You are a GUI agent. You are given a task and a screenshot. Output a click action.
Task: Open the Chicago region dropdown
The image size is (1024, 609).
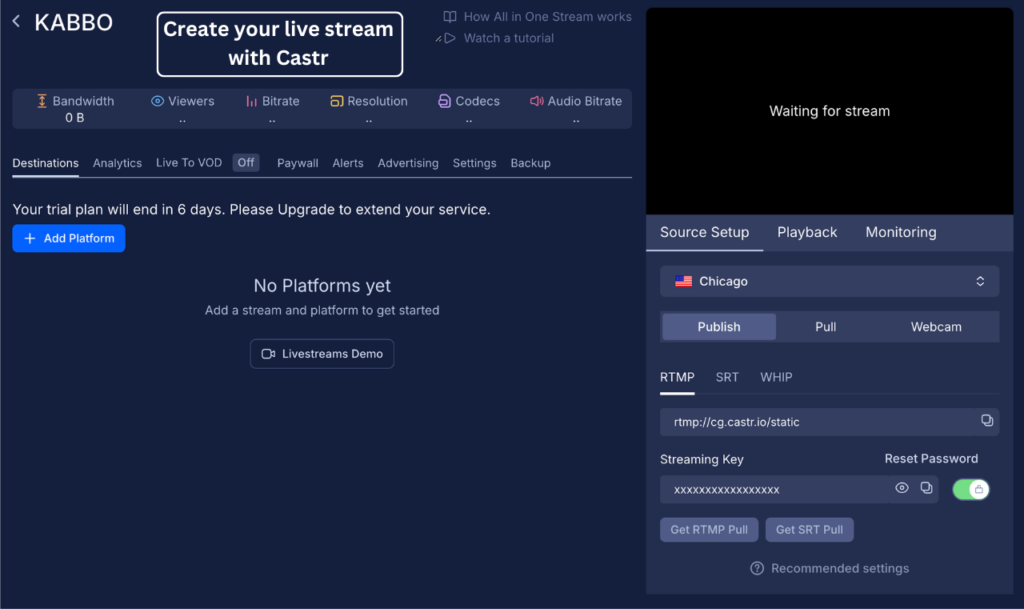click(x=829, y=281)
